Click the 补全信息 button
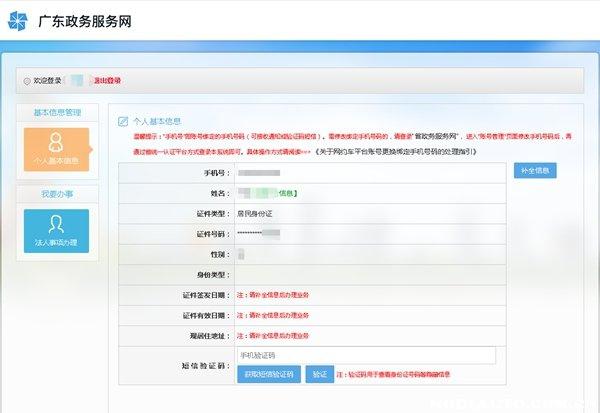The height and width of the screenshot is (413, 600). [x=535, y=170]
